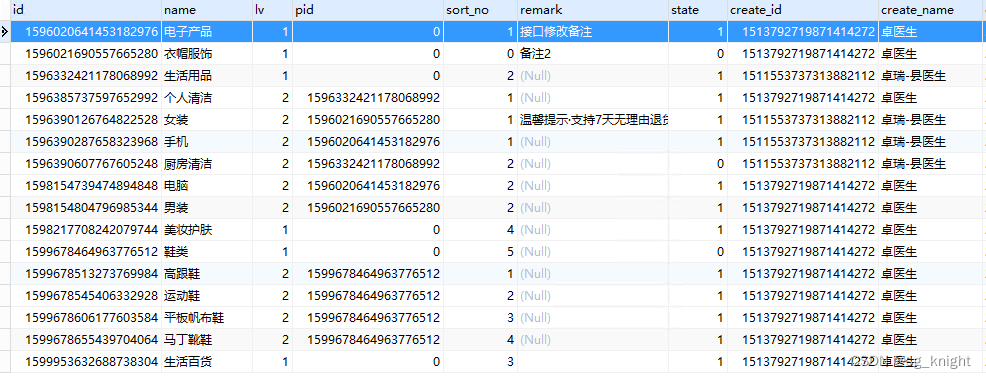The height and width of the screenshot is (378, 986).
Task: Click the name column header
Action: pyautogui.click(x=207, y=9)
